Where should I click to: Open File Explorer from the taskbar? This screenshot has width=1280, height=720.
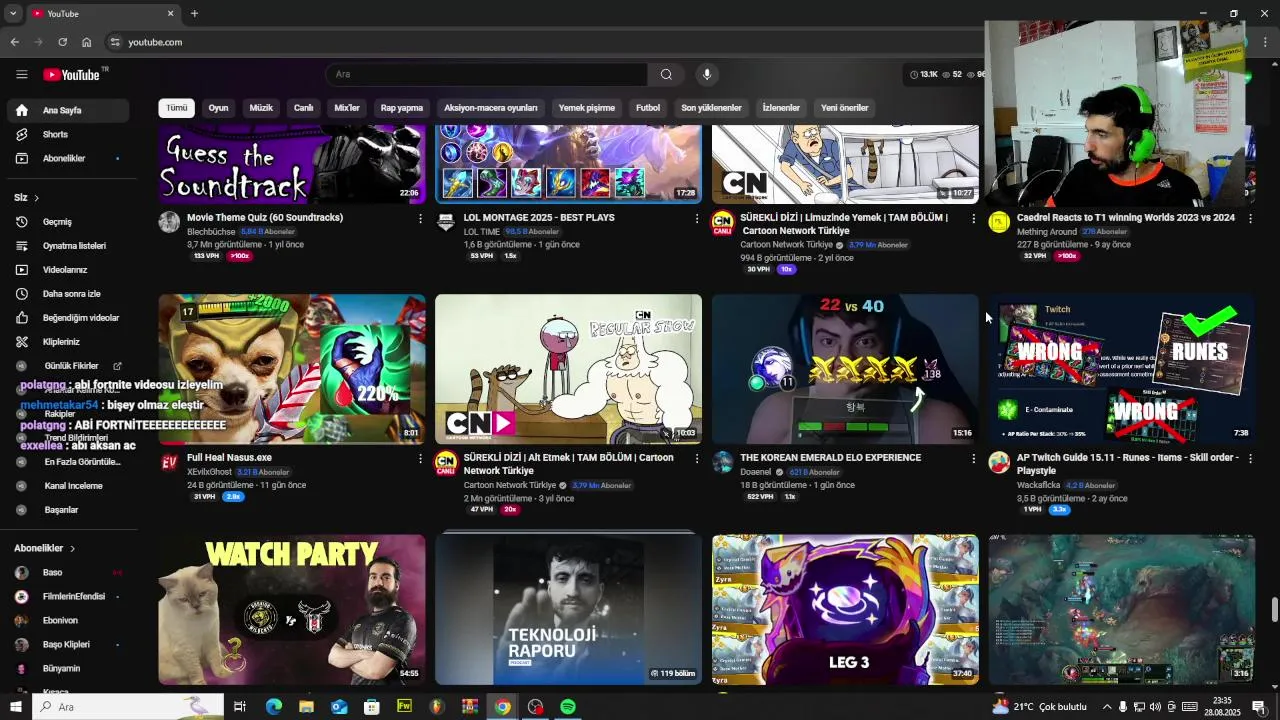point(306,707)
